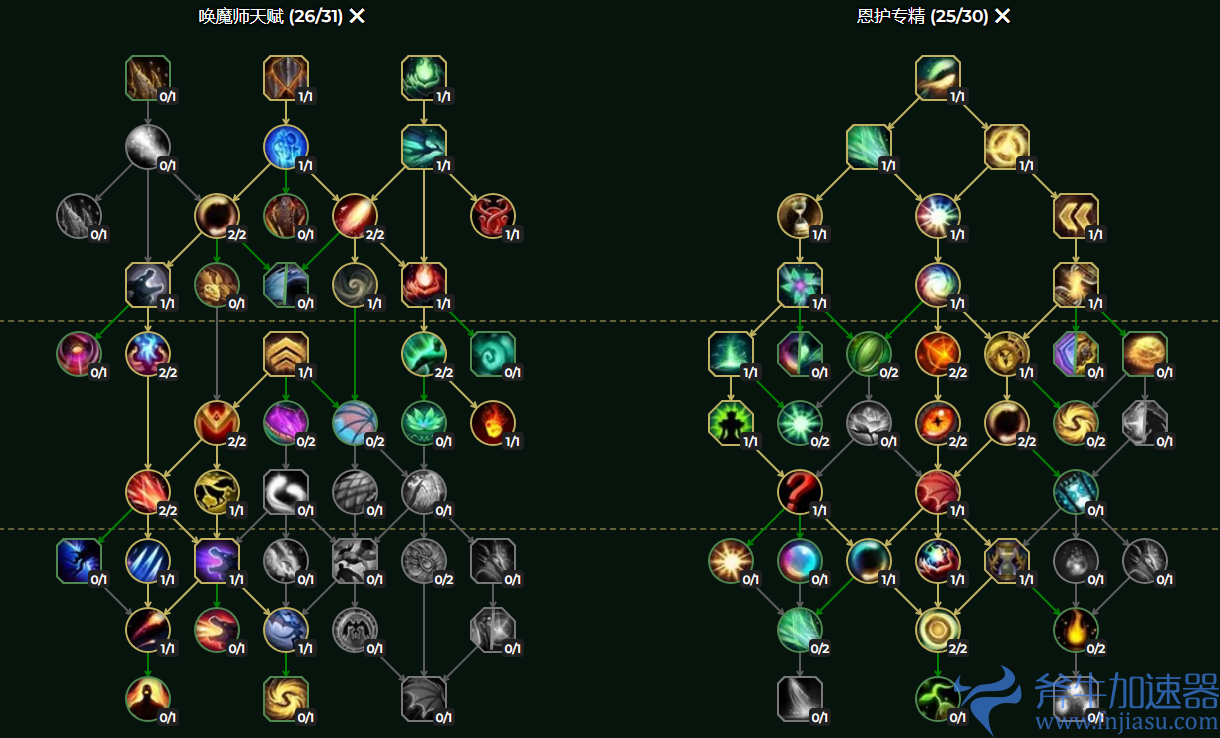Click the red bat-wing talent node
Viewport: 1220px width, 738px height.
938,491
